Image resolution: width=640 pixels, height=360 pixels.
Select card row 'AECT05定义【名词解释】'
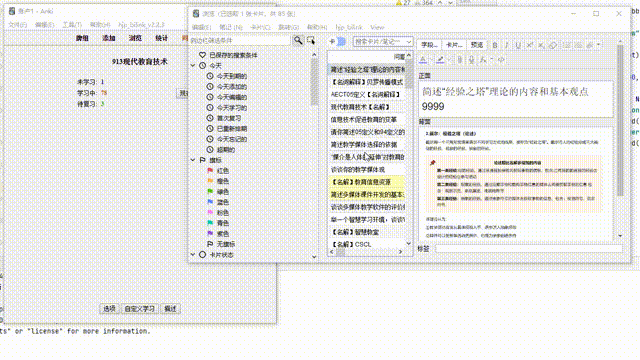click(x=367, y=94)
